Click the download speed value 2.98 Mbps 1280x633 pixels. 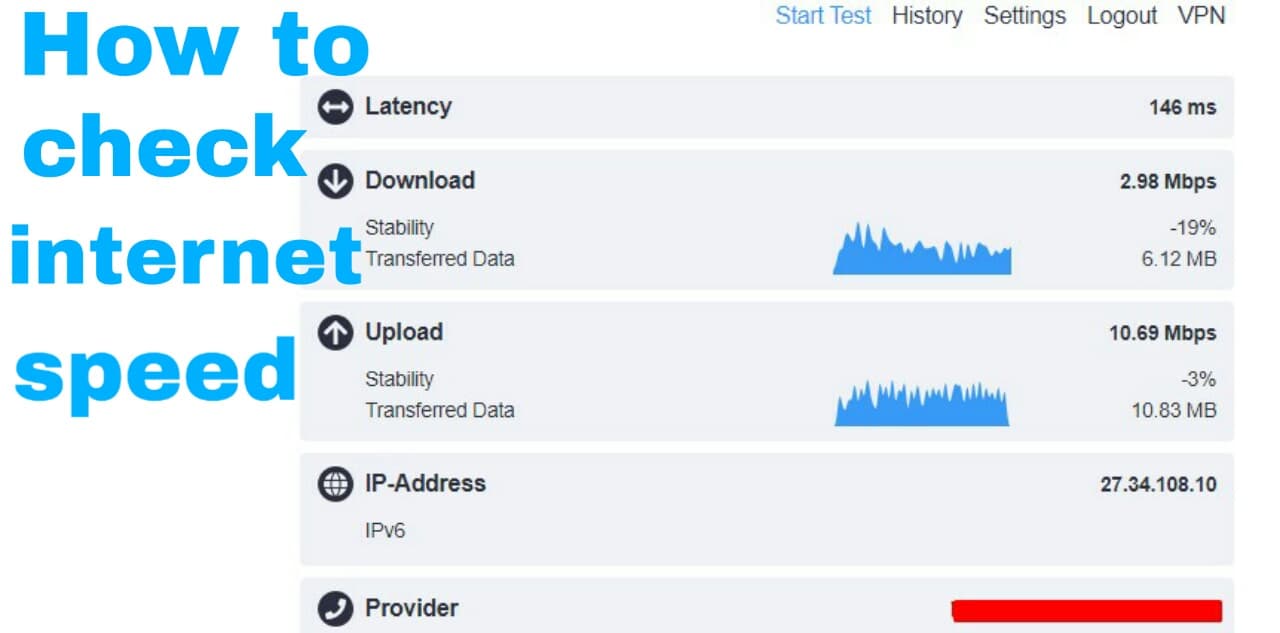click(x=1168, y=181)
